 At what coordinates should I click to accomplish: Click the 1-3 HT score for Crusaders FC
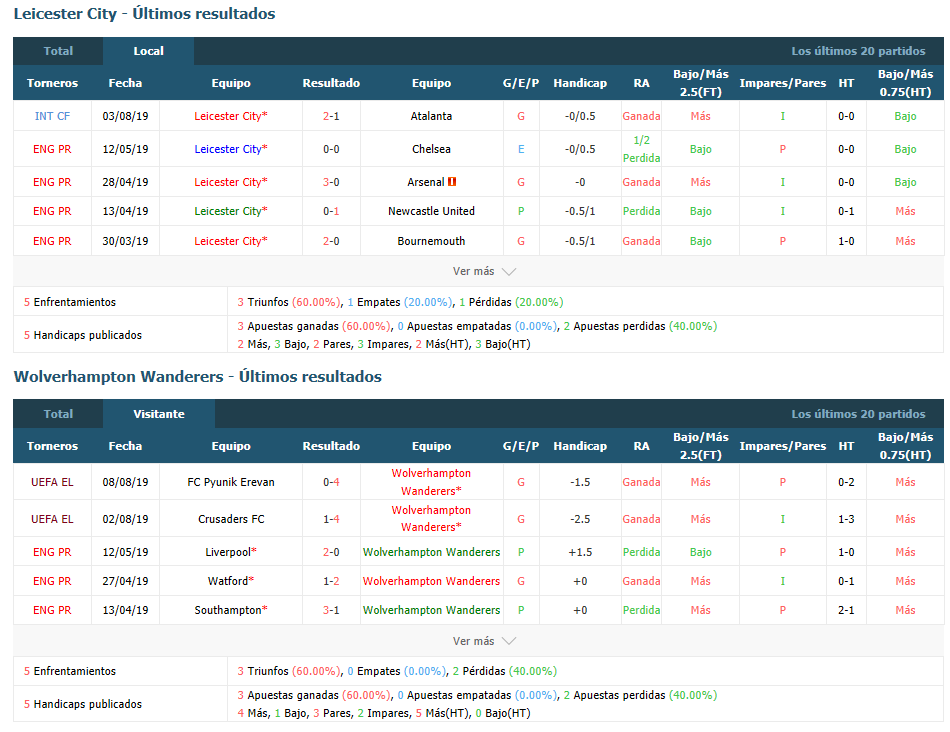click(x=846, y=519)
